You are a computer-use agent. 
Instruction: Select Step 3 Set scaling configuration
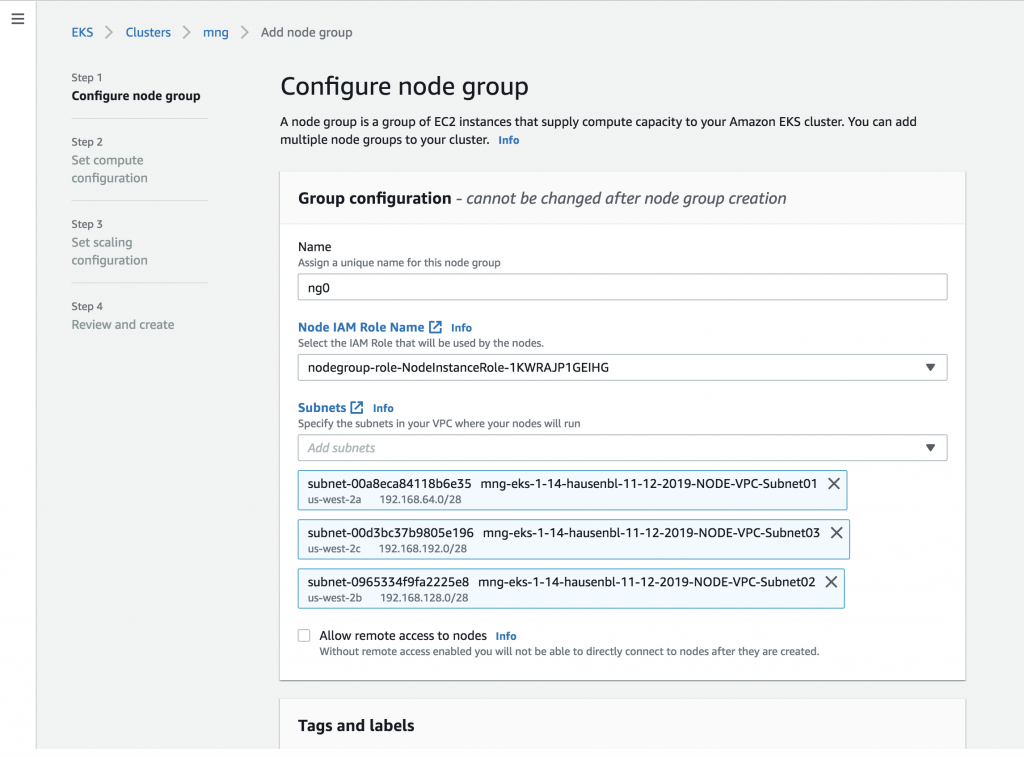click(x=109, y=251)
